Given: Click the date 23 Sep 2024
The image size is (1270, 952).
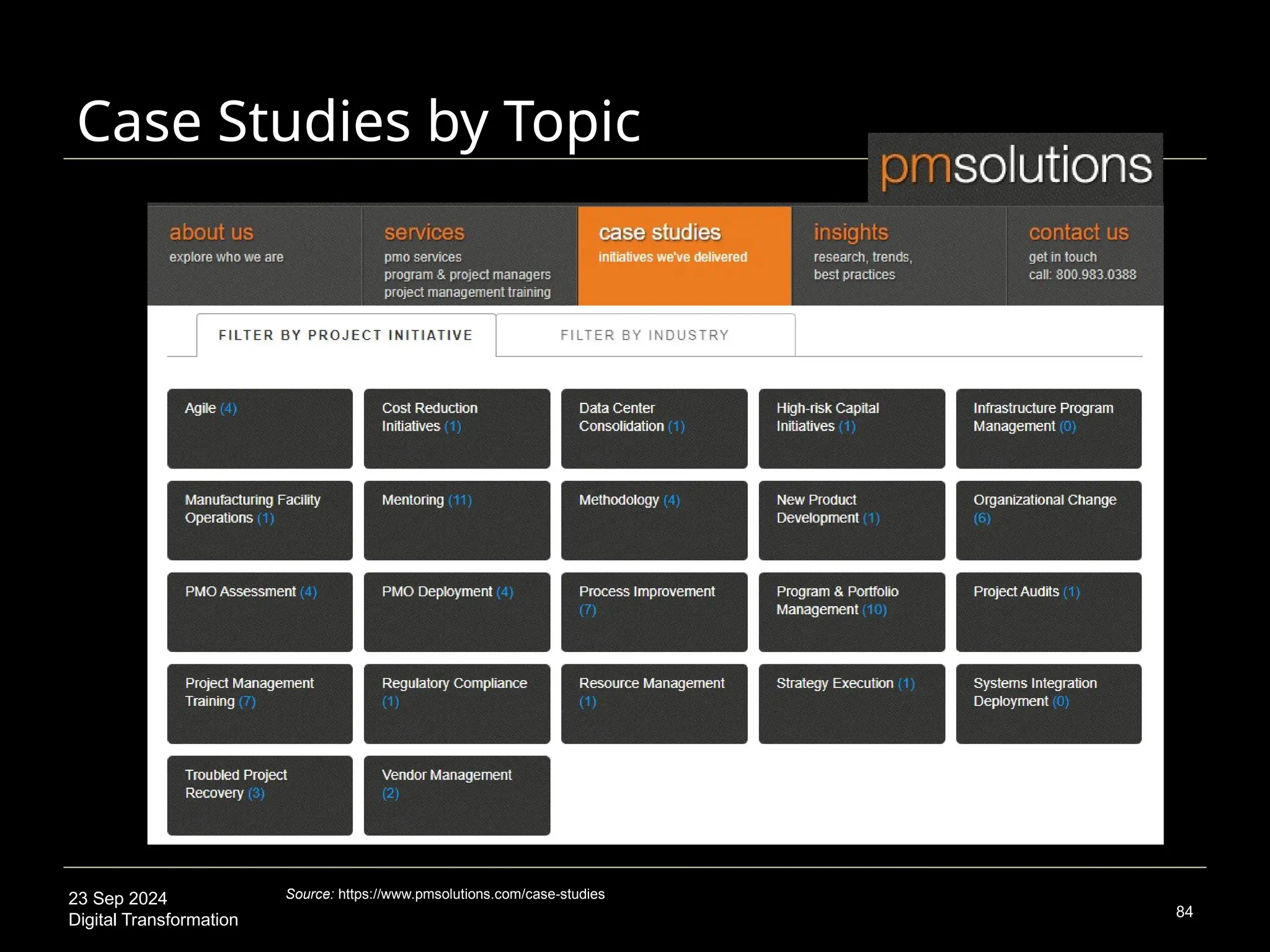Looking at the screenshot, I should [118, 898].
